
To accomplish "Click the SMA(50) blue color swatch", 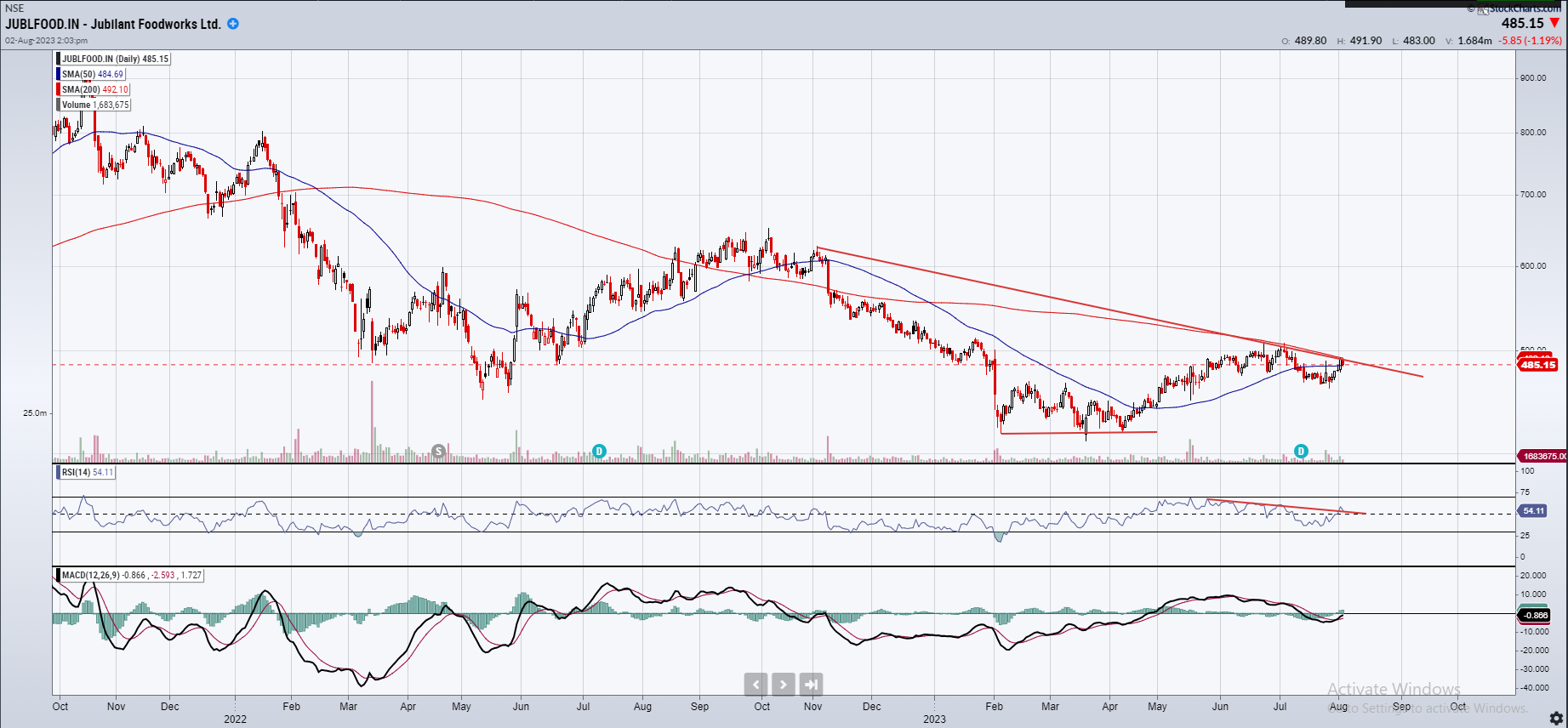I will point(59,74).
